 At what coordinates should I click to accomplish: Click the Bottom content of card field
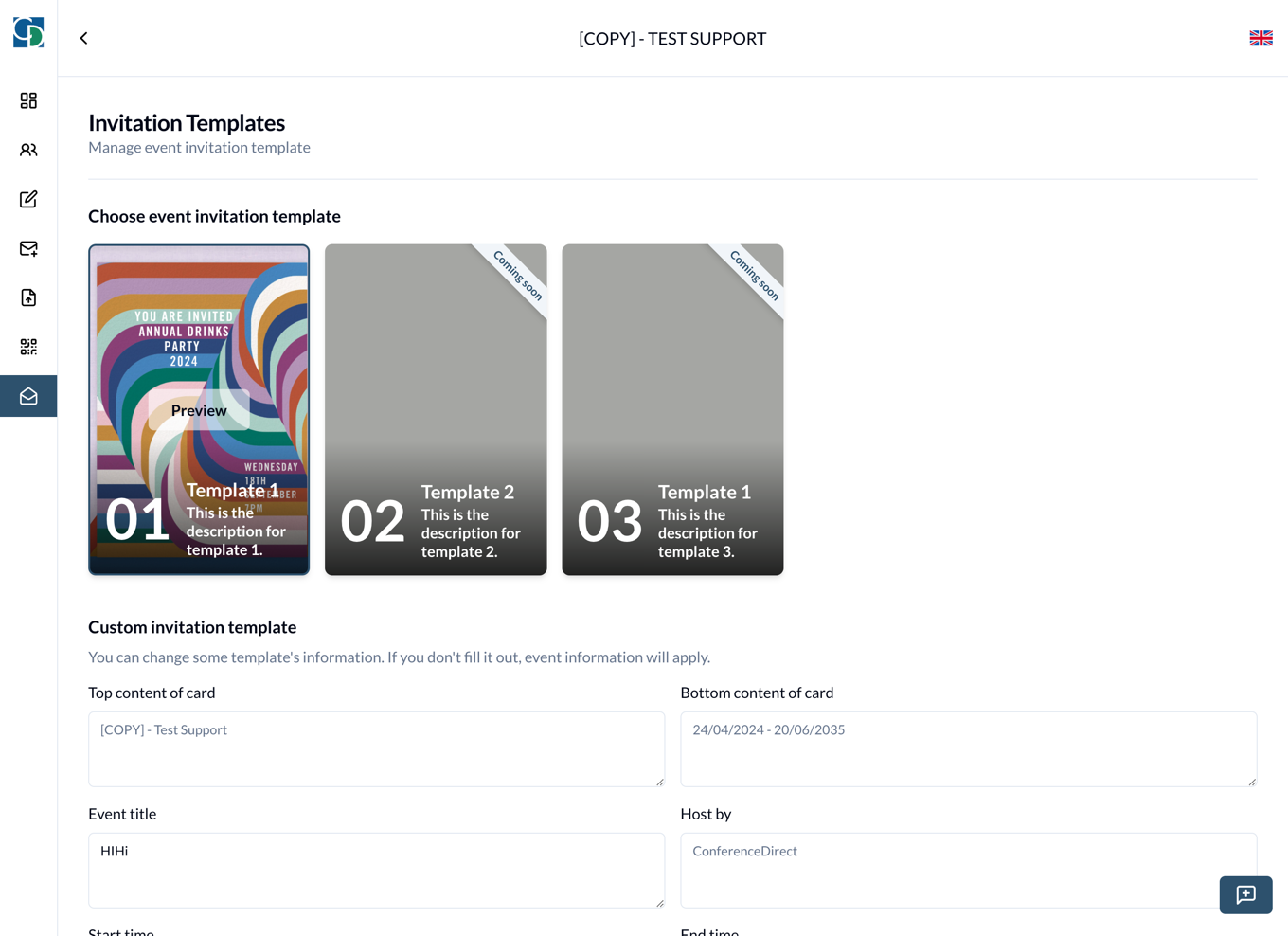tap(968, 748)
